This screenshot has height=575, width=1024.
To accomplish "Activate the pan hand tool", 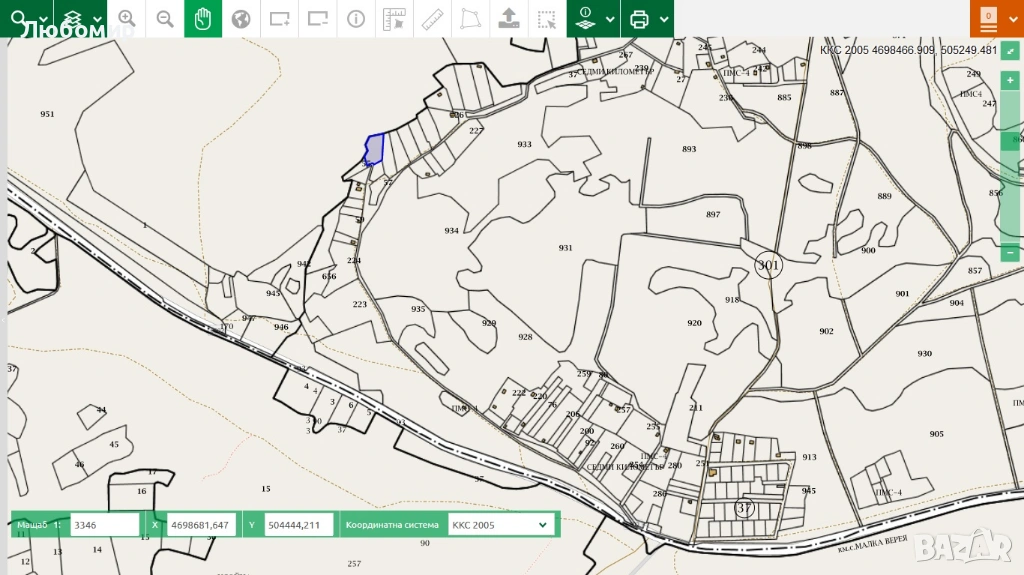I will (x=203, y=19).
